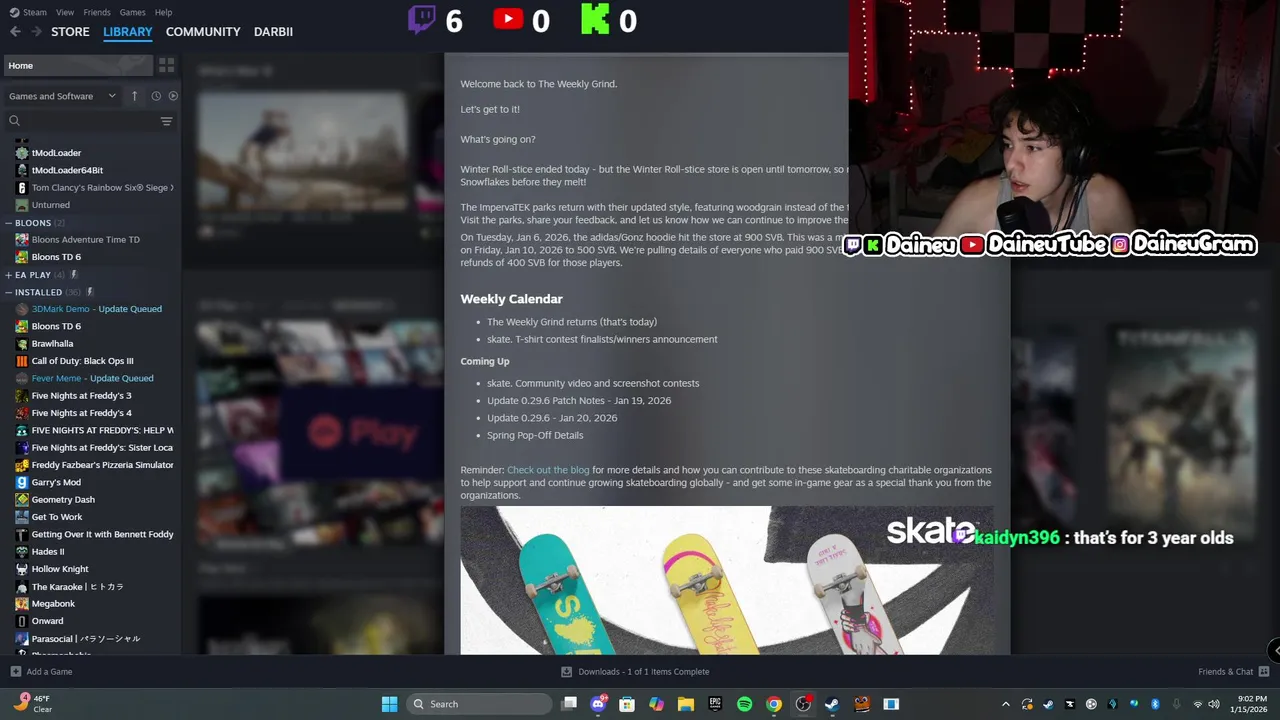1280x720 pixels.
Task: Open OBS Studio from the taskbar
Action: pyautogui.click(x=803, y=704)
